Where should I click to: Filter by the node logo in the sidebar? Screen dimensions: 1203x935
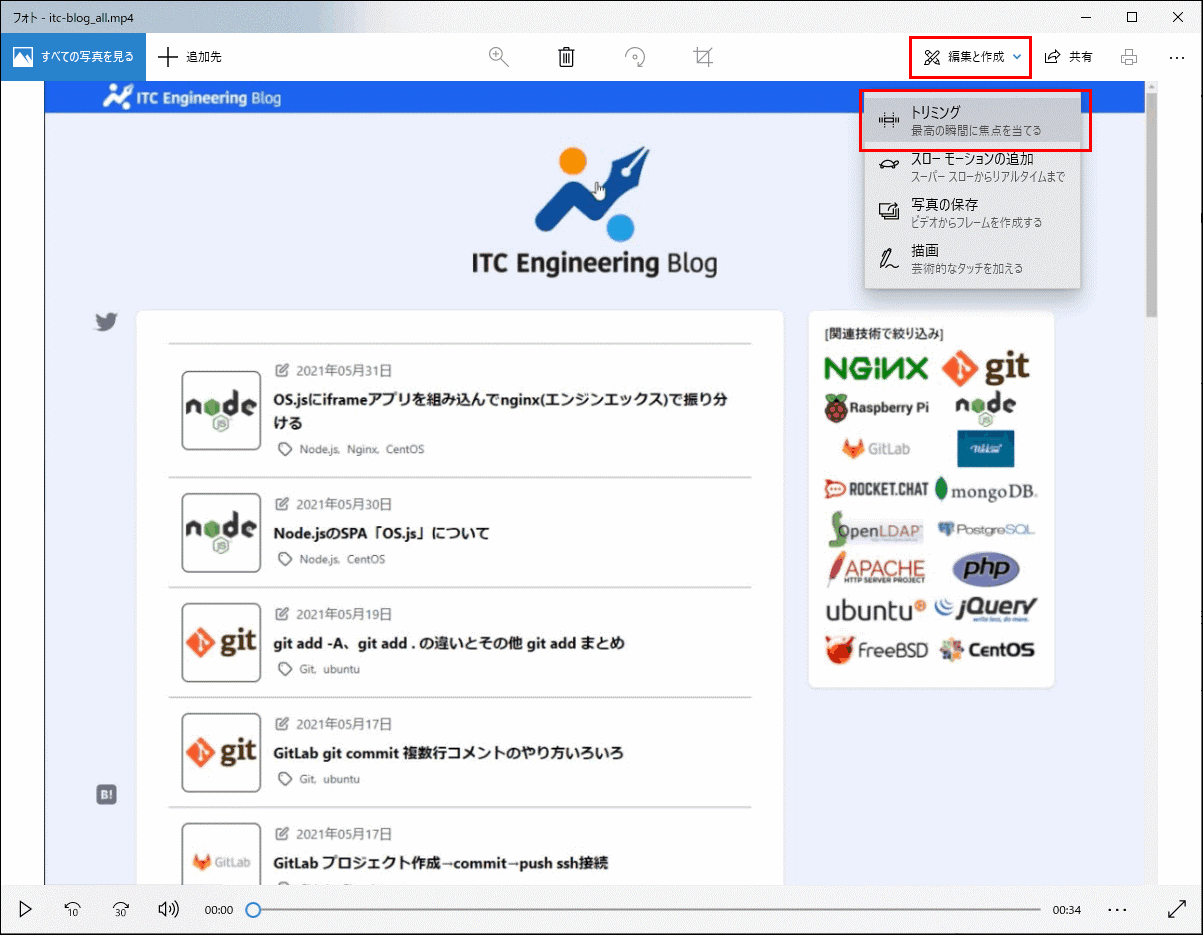point(985,407)
